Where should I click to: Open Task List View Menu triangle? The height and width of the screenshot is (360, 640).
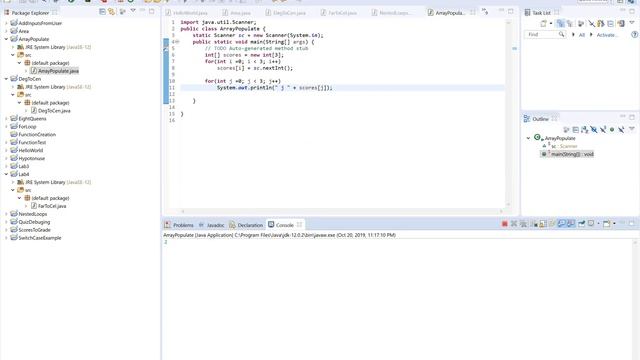pos(632,23)
